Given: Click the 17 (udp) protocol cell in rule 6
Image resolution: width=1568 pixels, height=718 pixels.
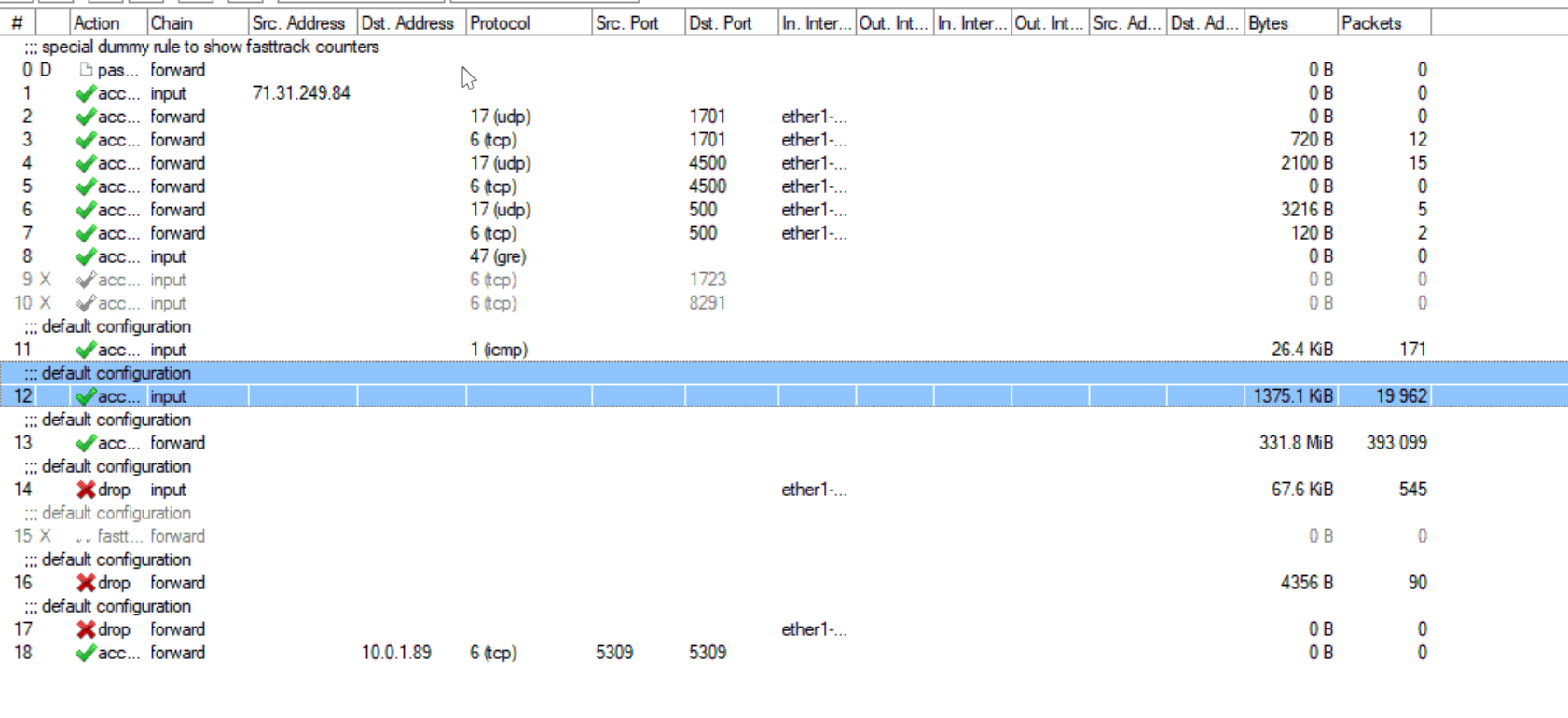Looking at the screenshot, I should (x=501, y=210).
